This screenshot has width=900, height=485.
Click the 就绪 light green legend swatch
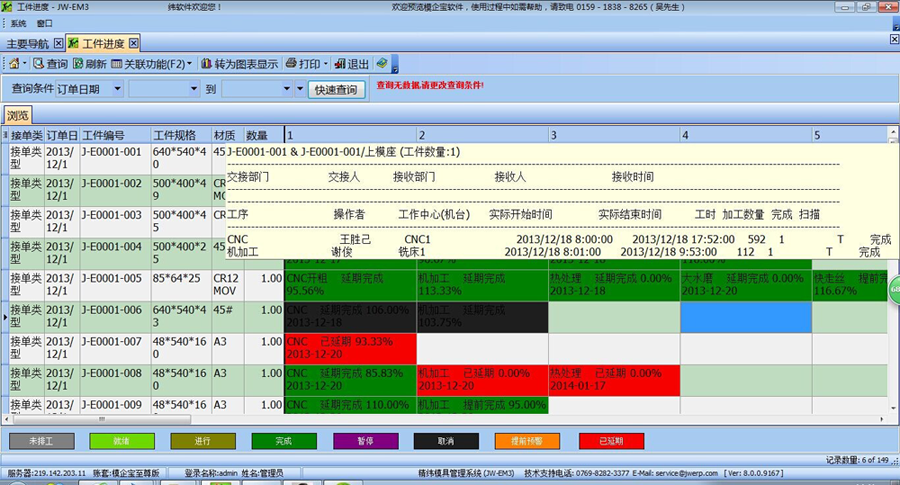coord(122,441)
